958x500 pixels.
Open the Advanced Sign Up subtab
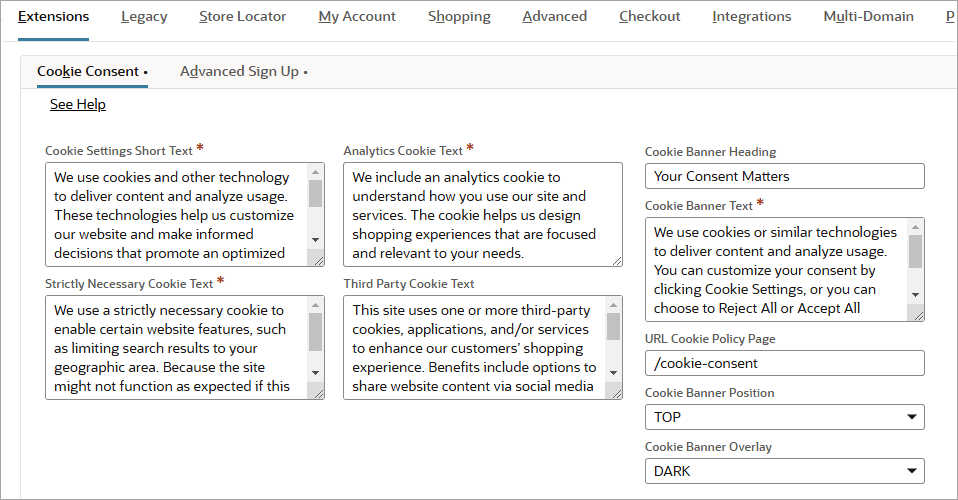click(244, 72)
